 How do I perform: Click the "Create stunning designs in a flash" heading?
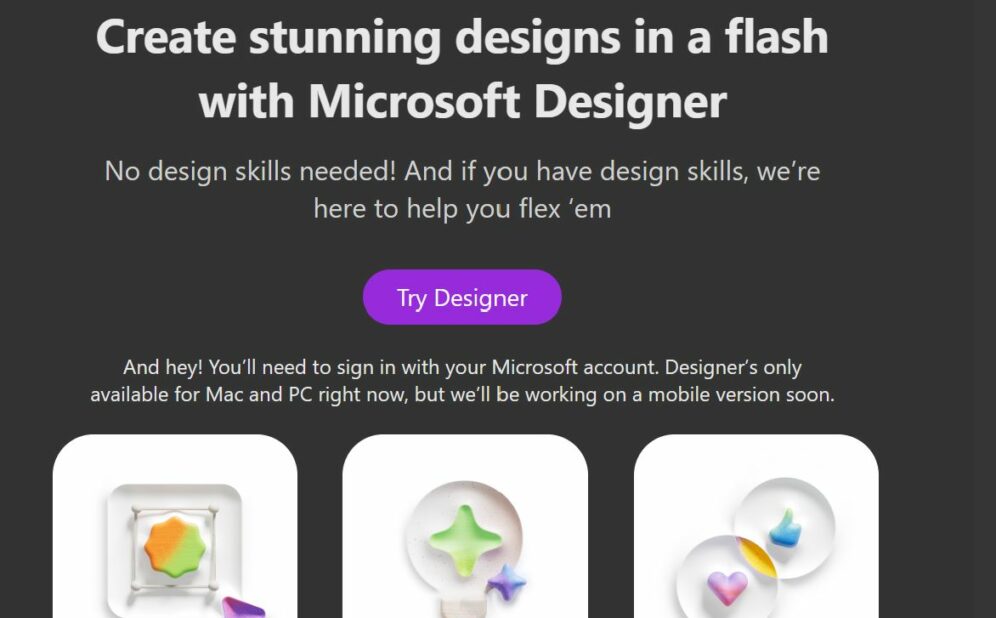[x=462, y=37]
